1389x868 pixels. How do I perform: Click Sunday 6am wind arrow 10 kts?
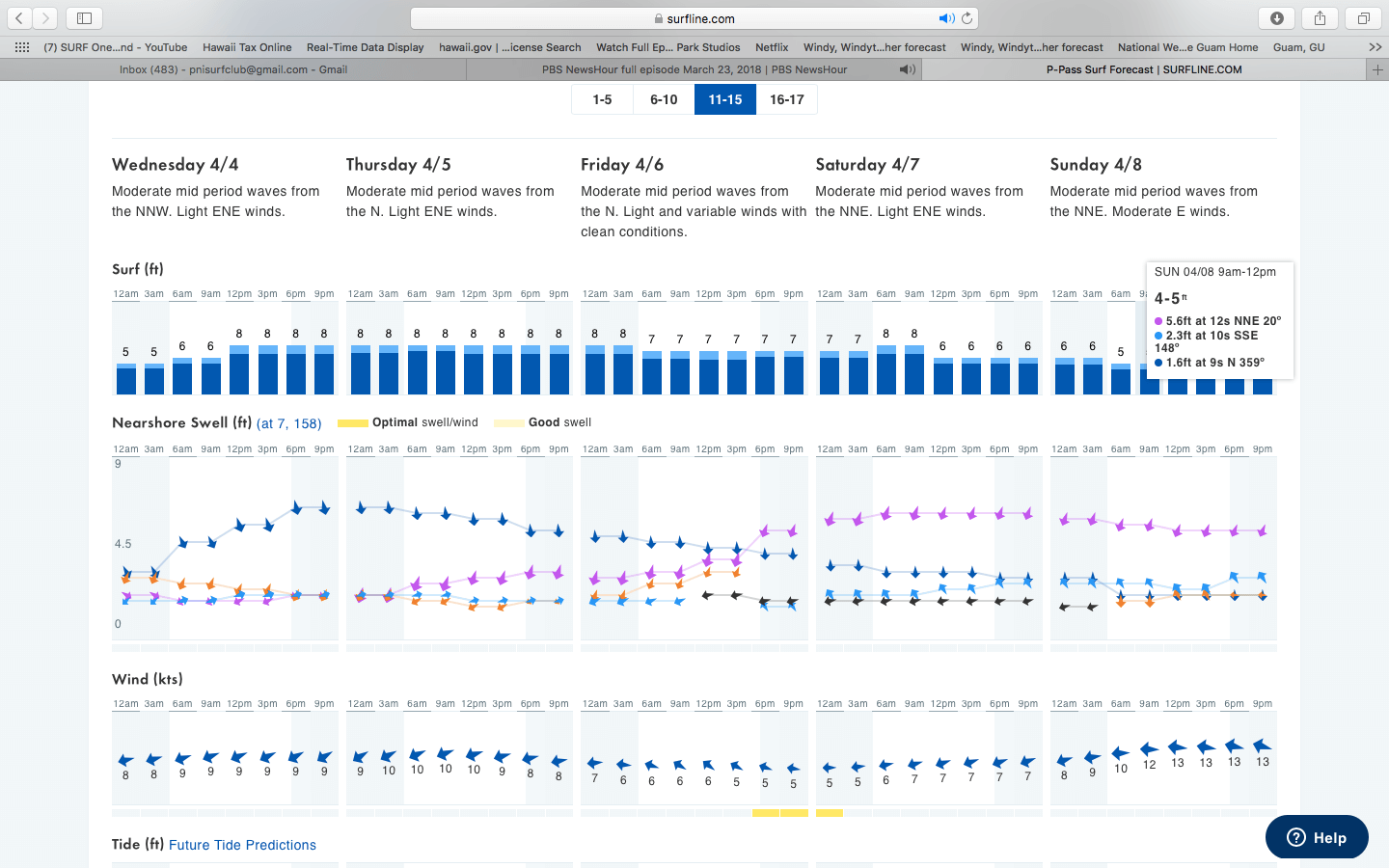(x=1120, y=753)
